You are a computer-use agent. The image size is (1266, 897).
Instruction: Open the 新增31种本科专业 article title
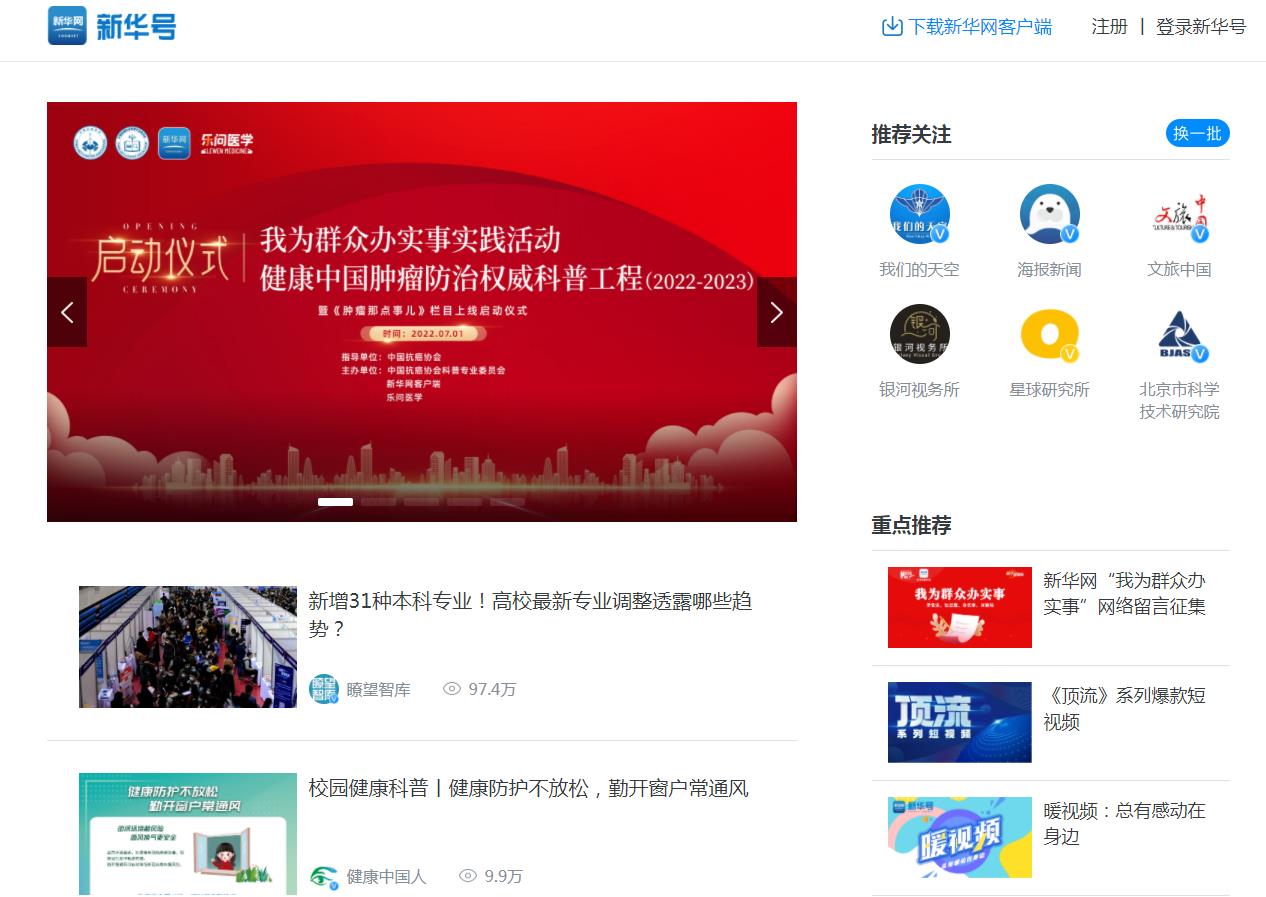pyautogui.click(x=530, y=615)
